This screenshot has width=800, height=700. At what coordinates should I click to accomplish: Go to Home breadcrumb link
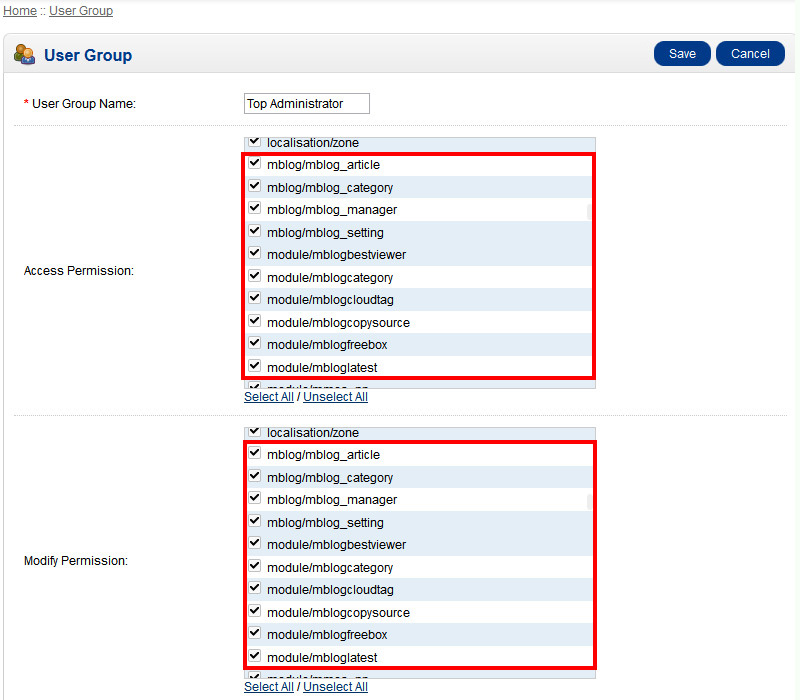[20, 11]
